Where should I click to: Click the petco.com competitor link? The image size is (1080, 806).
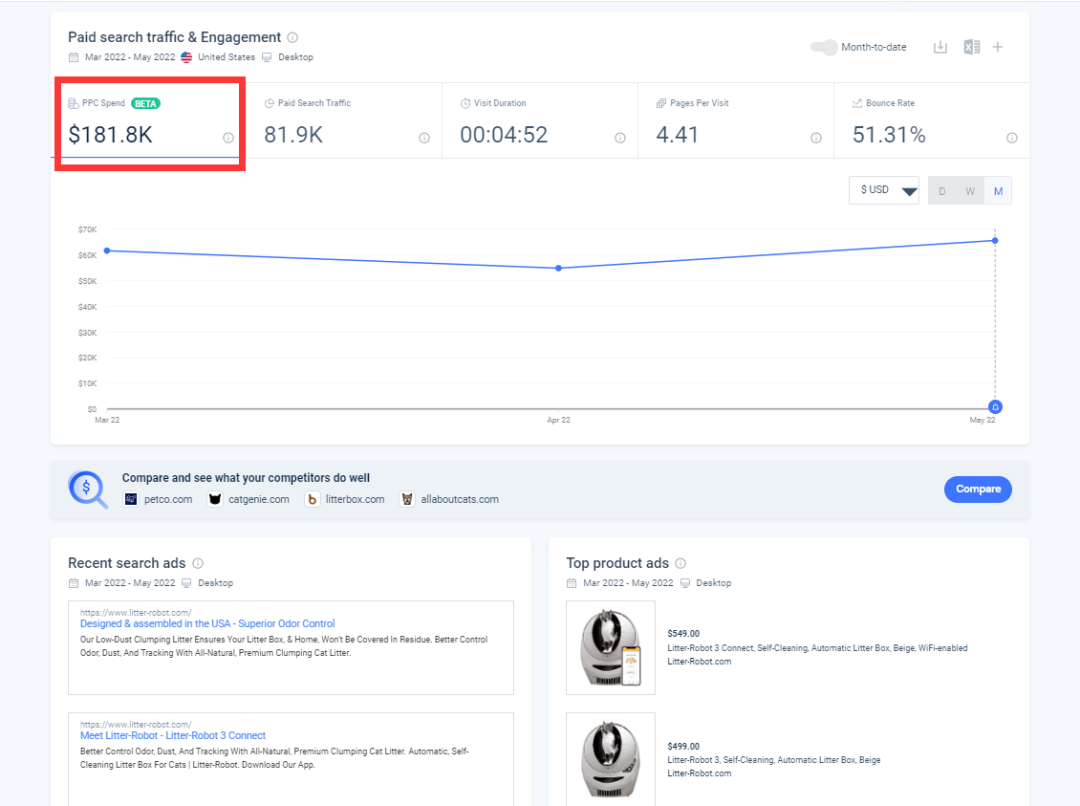click(167, 499)
